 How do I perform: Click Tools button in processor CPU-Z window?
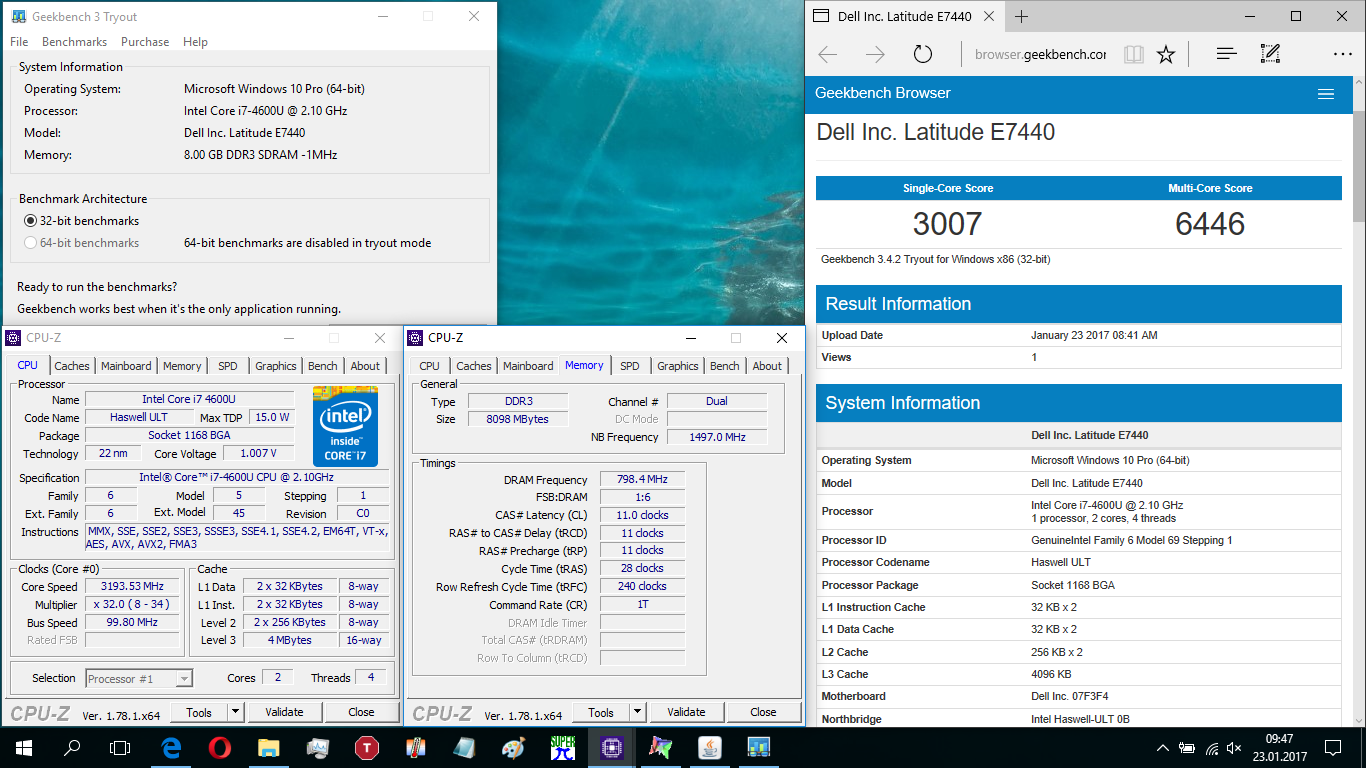point(199,712)
